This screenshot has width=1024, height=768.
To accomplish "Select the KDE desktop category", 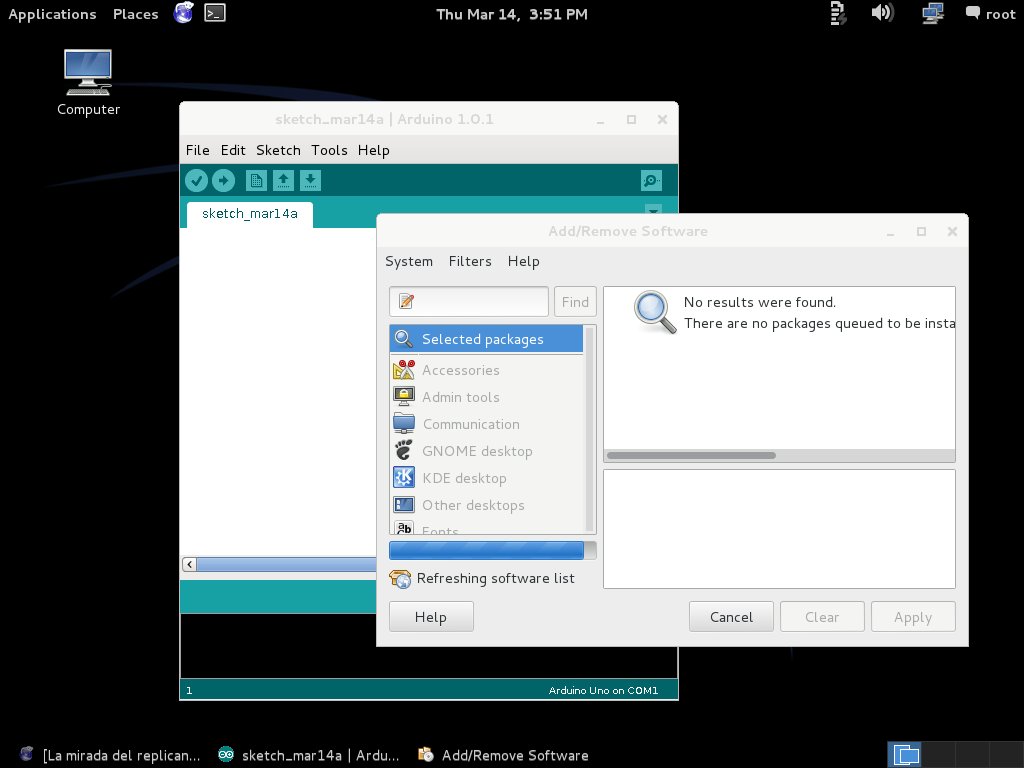I will (x=487, y=478).
